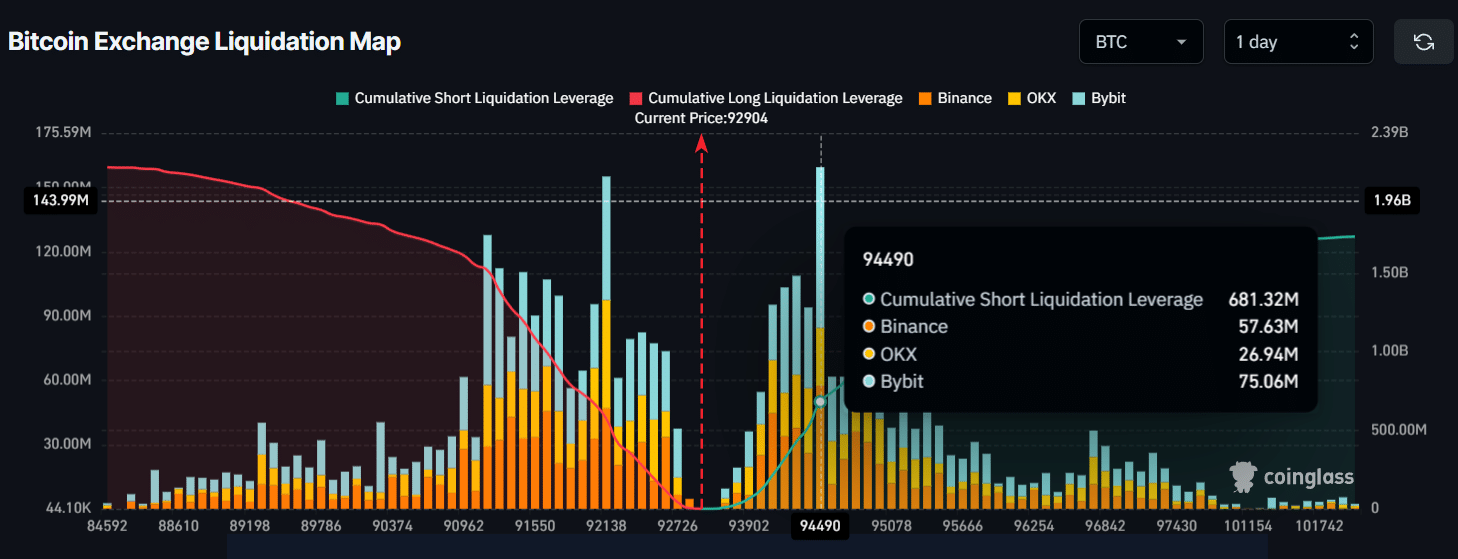Click the green Cumulative Short legend swatch

pos(343,98)
